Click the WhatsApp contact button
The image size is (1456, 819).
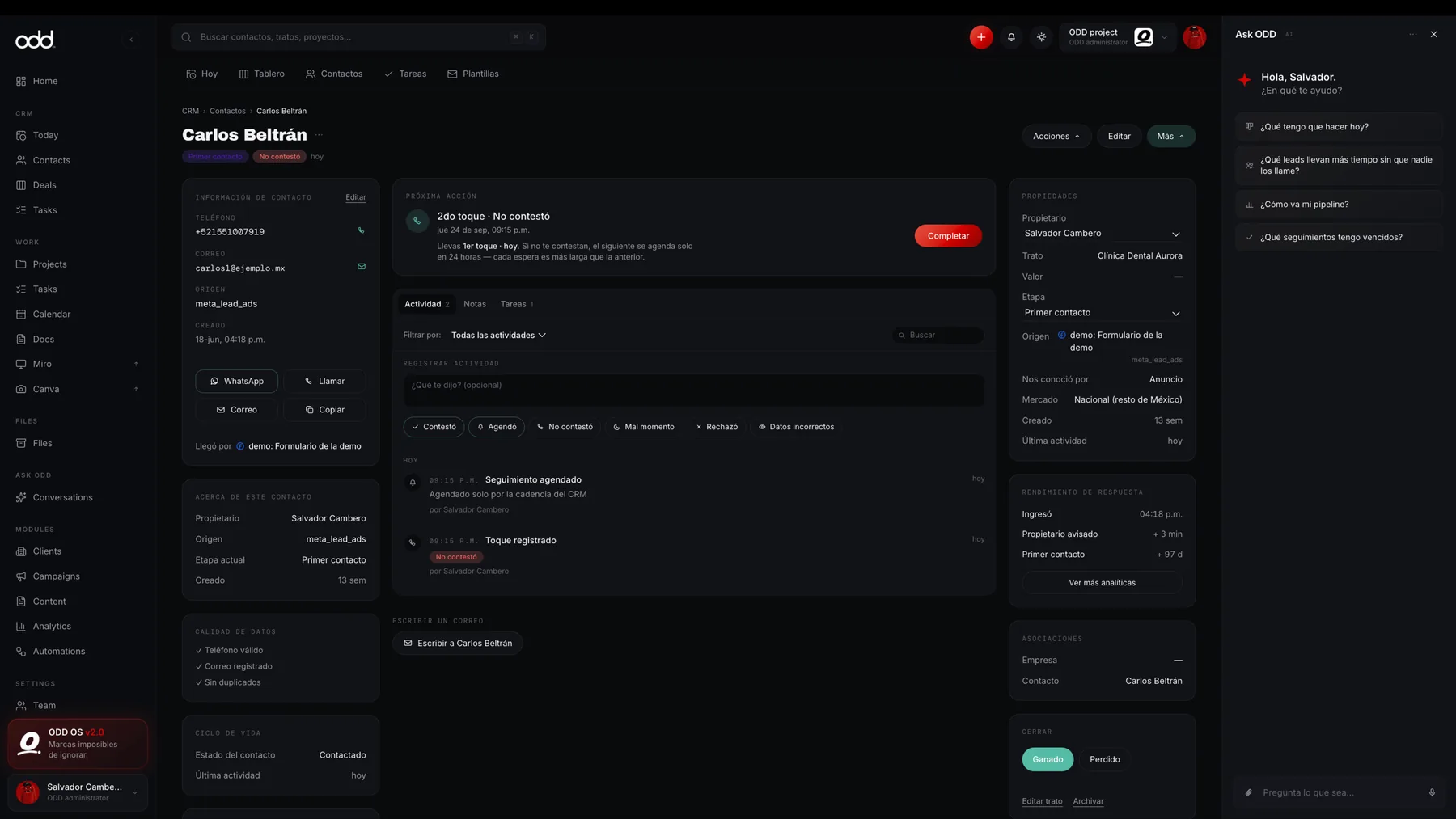pyautogui.click(x=236, y=381)
